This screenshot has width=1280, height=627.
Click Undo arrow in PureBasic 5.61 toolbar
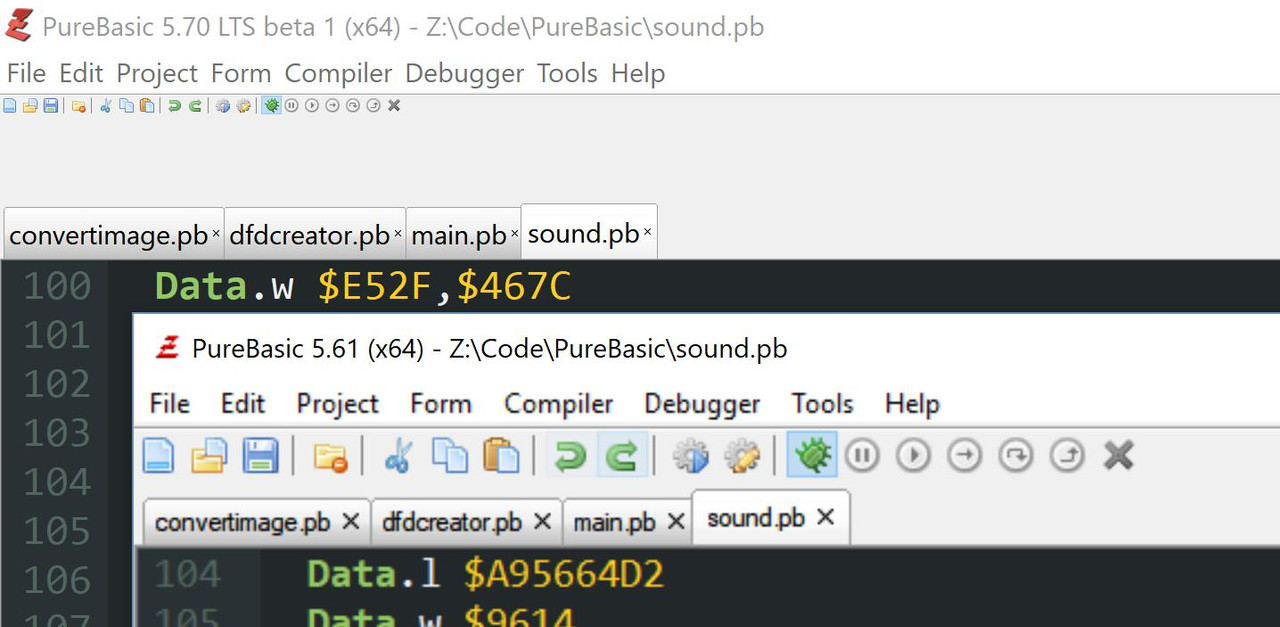tap(571, 457)
